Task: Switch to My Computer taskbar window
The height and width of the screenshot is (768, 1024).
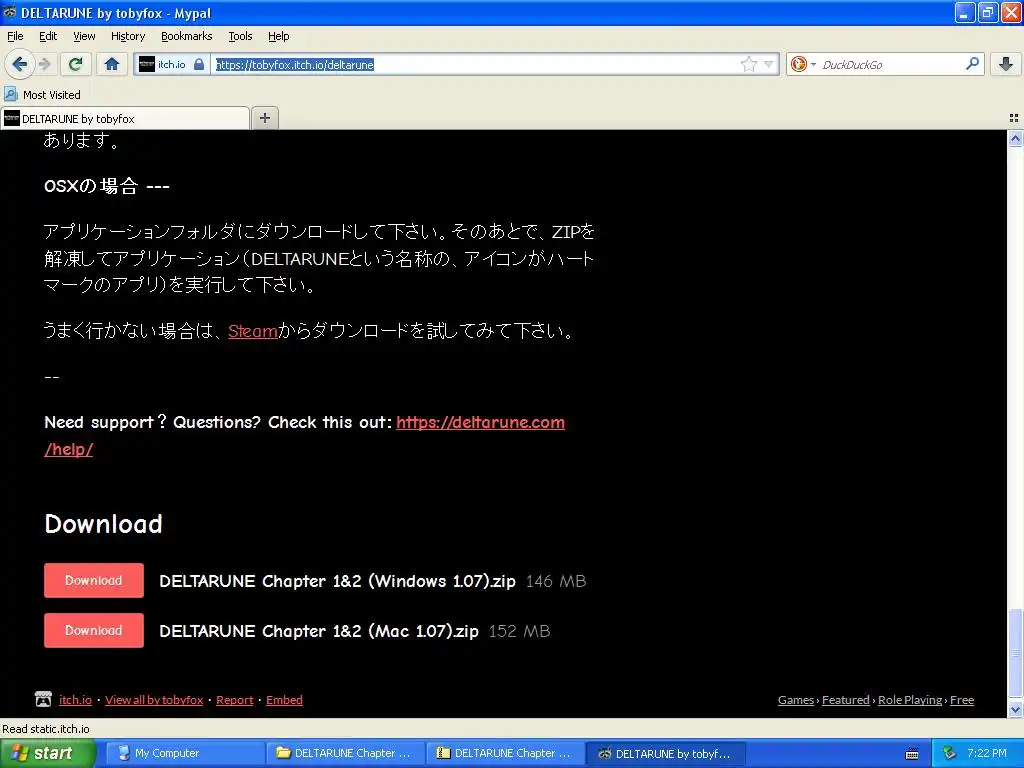Action: point(184,753)
